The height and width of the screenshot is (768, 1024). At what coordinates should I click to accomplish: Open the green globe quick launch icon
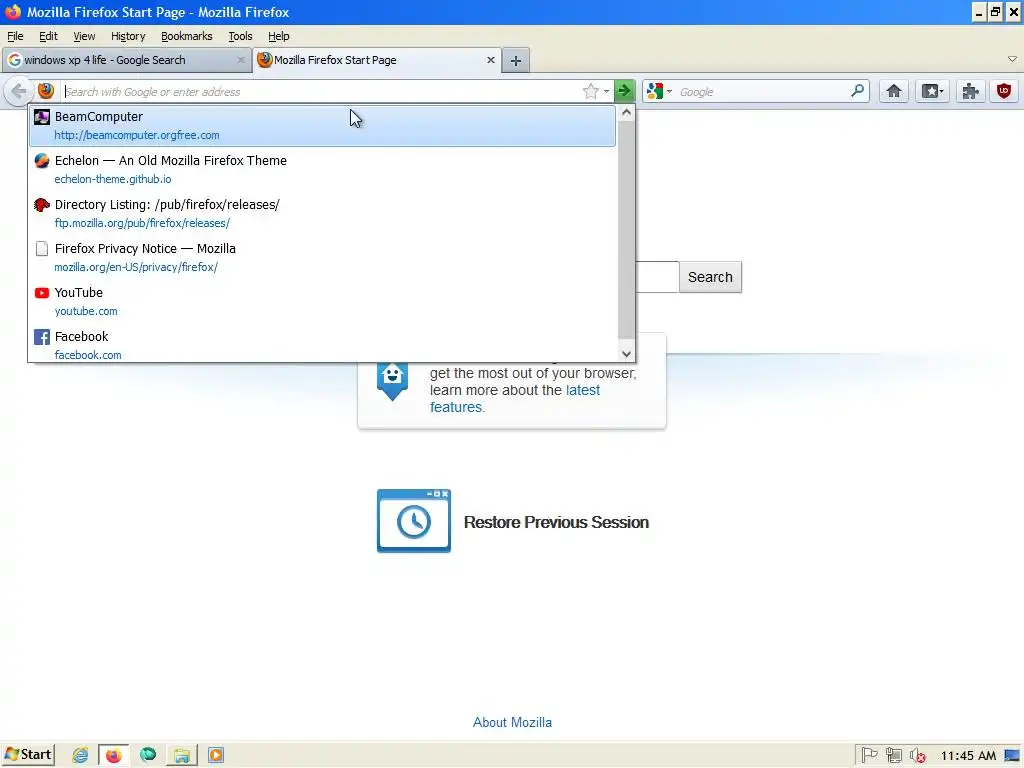tap(148, 754)
